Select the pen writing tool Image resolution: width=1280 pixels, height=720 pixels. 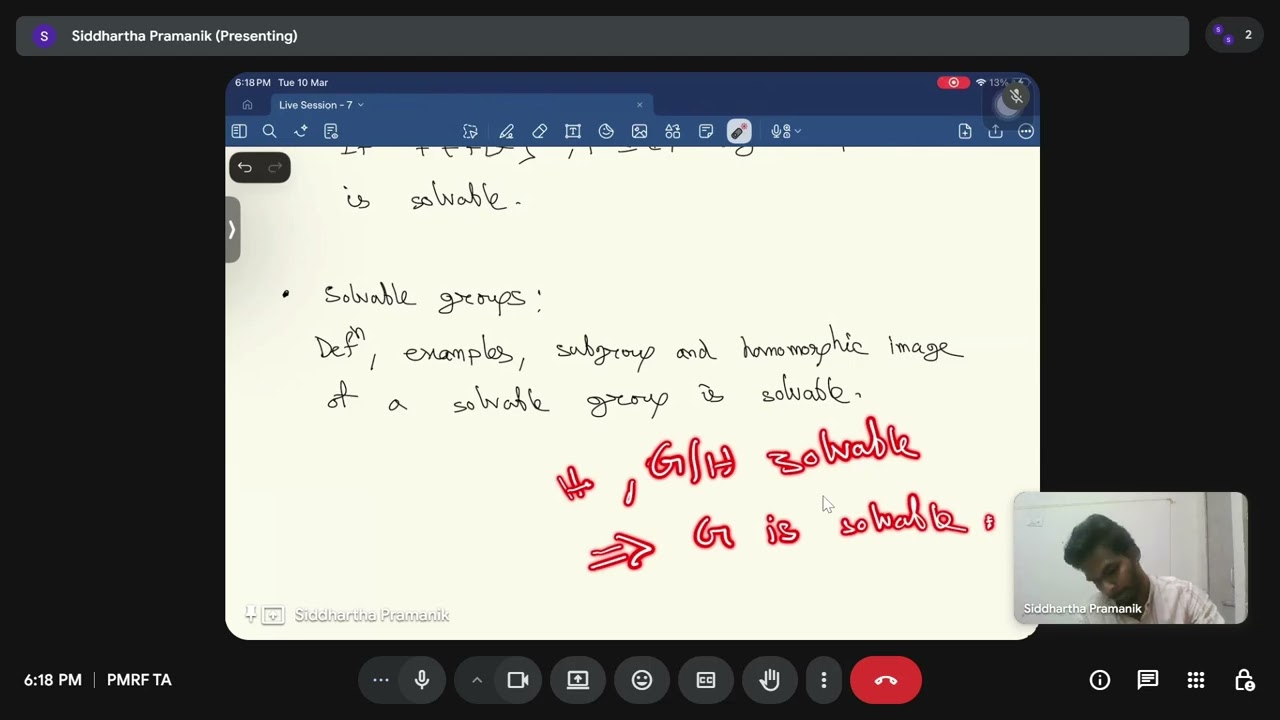coord(507,131)
